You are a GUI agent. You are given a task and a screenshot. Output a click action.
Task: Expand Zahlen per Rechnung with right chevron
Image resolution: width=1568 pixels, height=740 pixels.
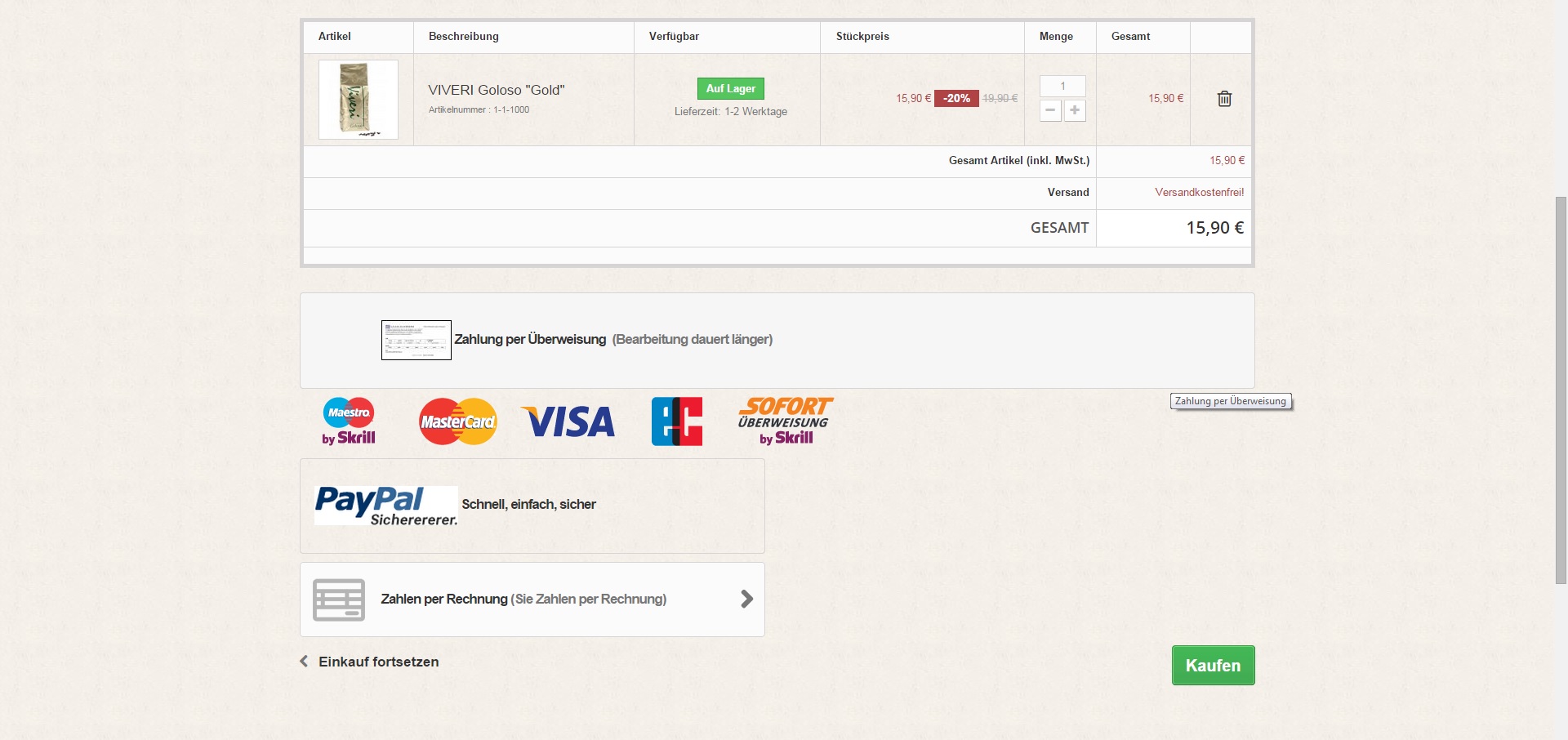coord(746,600)
